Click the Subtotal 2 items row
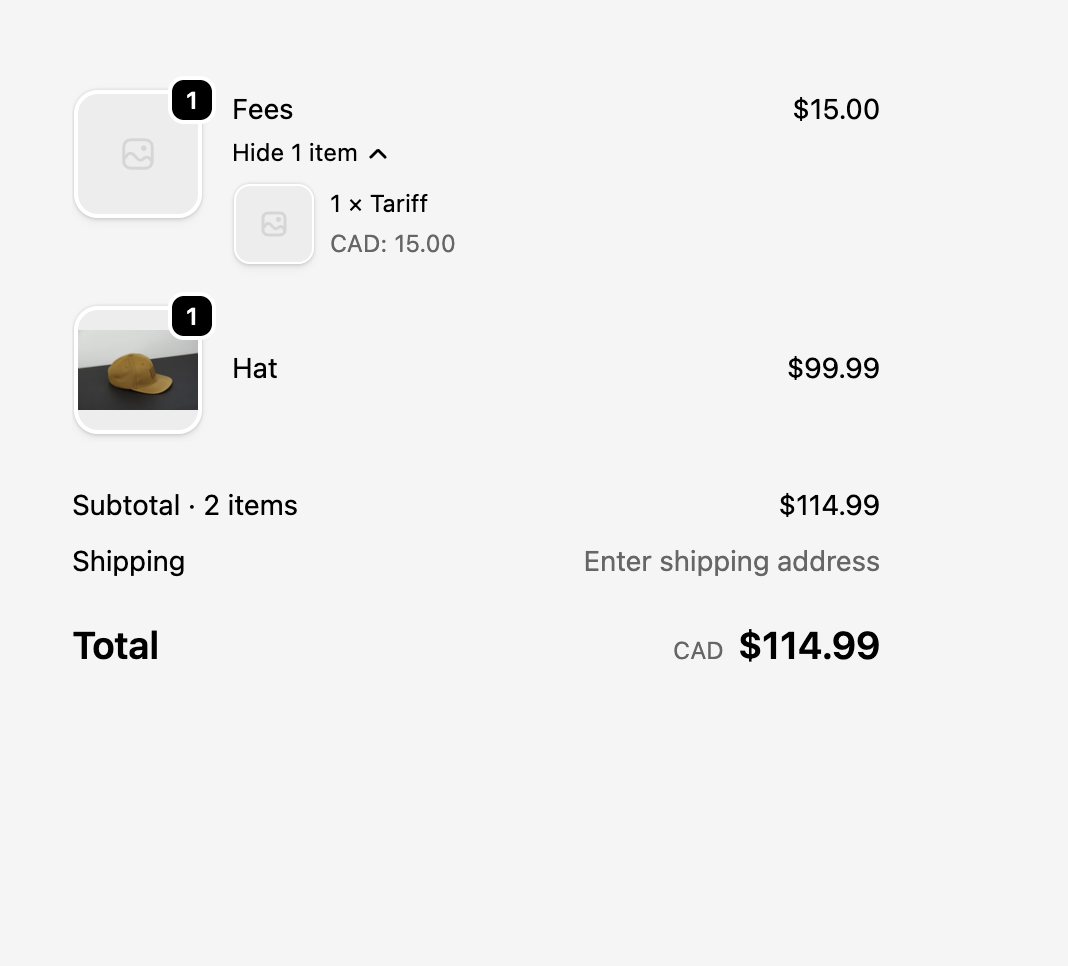 pos(185,505)
